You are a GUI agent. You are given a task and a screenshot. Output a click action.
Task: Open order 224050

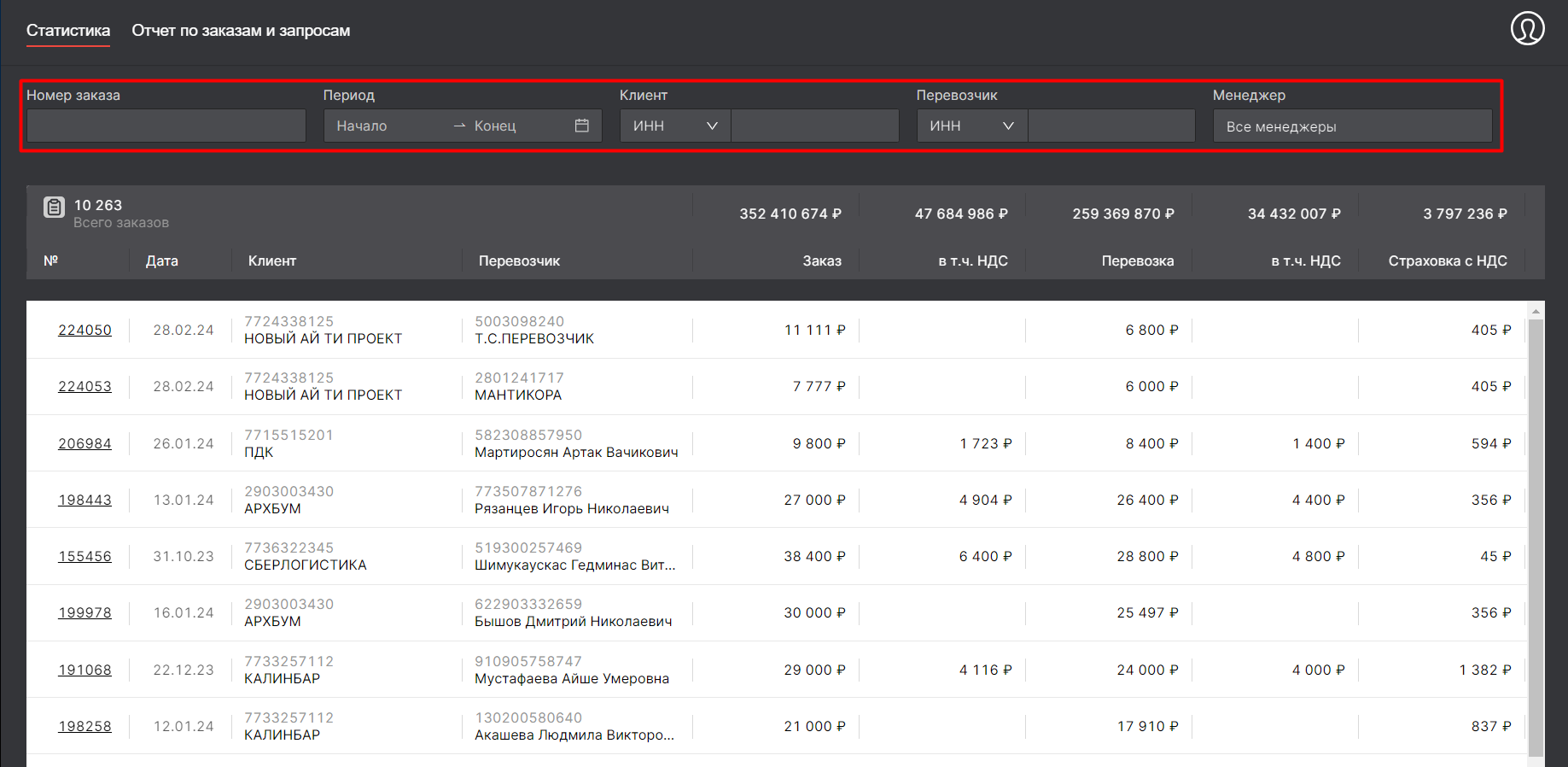[x=85, y=330]
